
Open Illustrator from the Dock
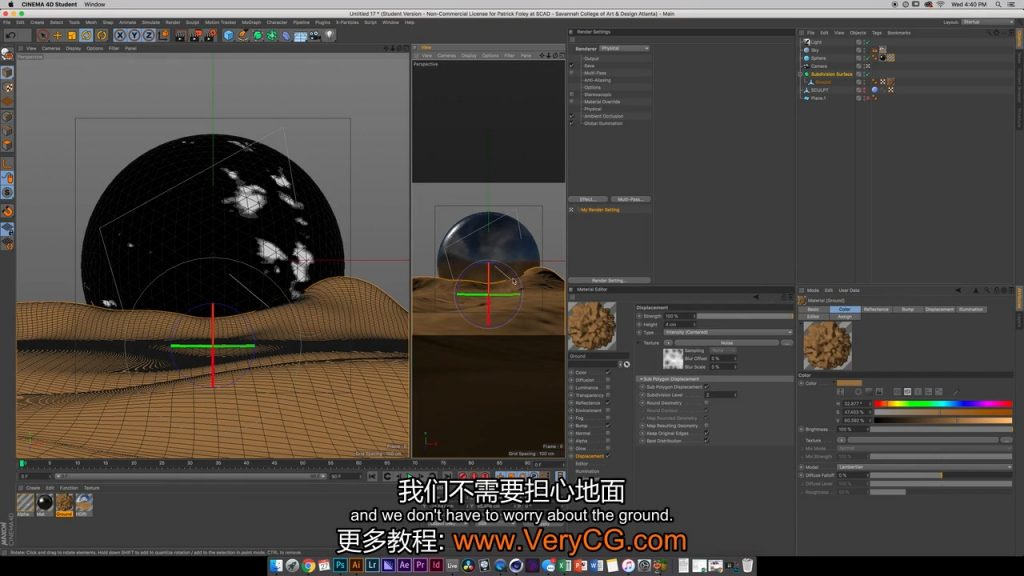click(x=356, y=566)
